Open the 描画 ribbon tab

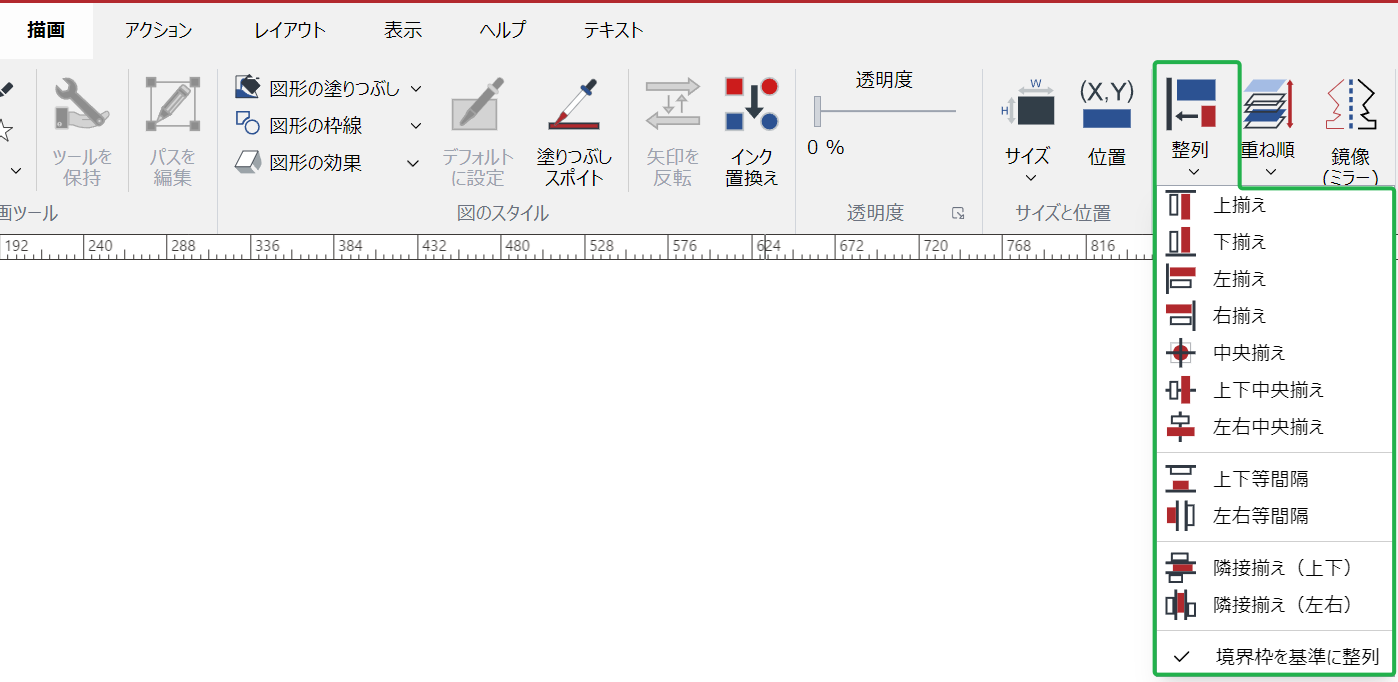point(46,30)
